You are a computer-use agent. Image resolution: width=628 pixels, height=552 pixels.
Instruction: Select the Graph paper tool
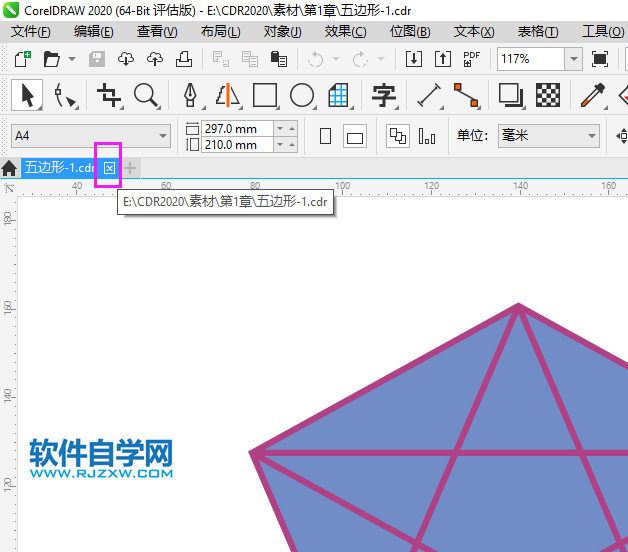[339, 95]
